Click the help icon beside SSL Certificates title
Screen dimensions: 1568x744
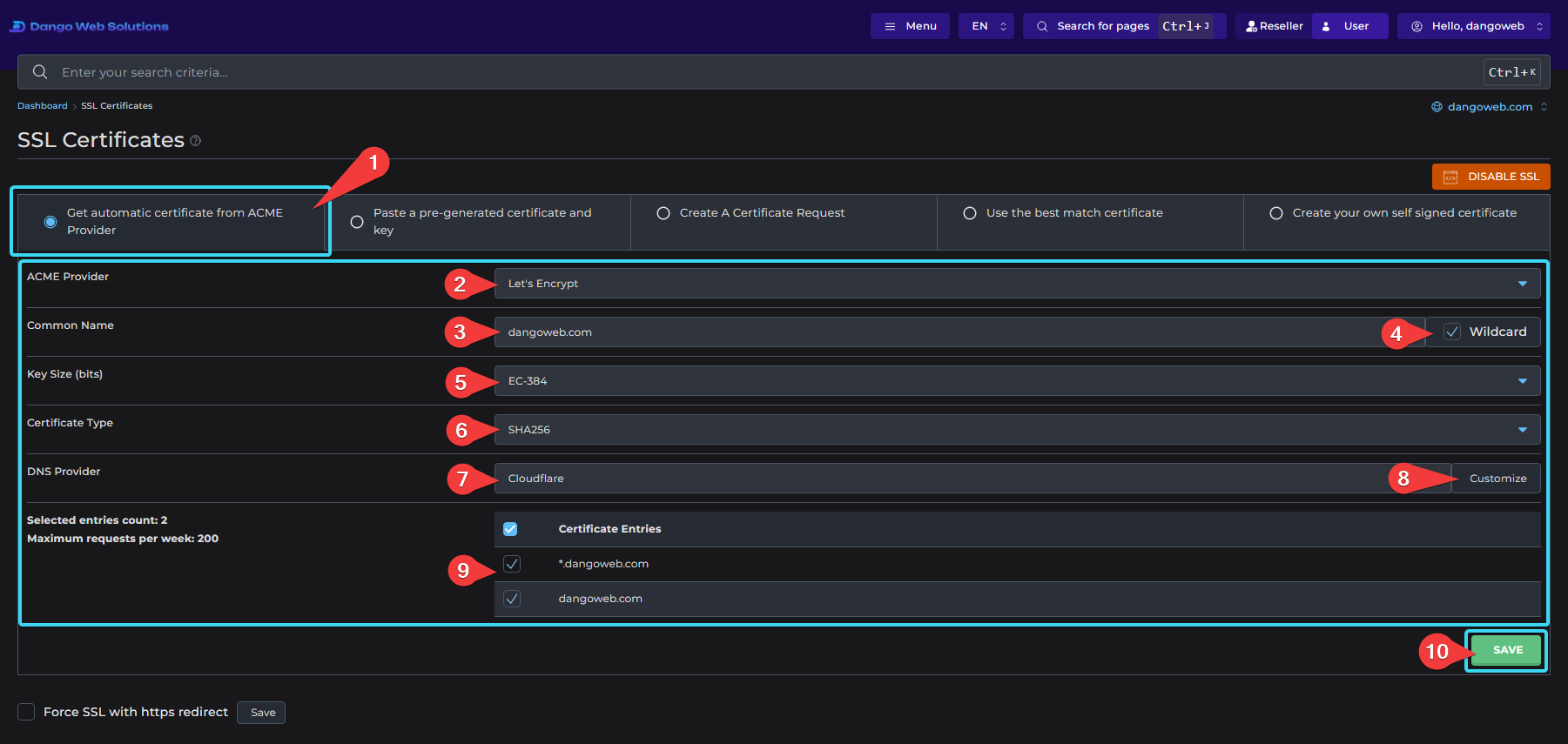tap(196, 141)
